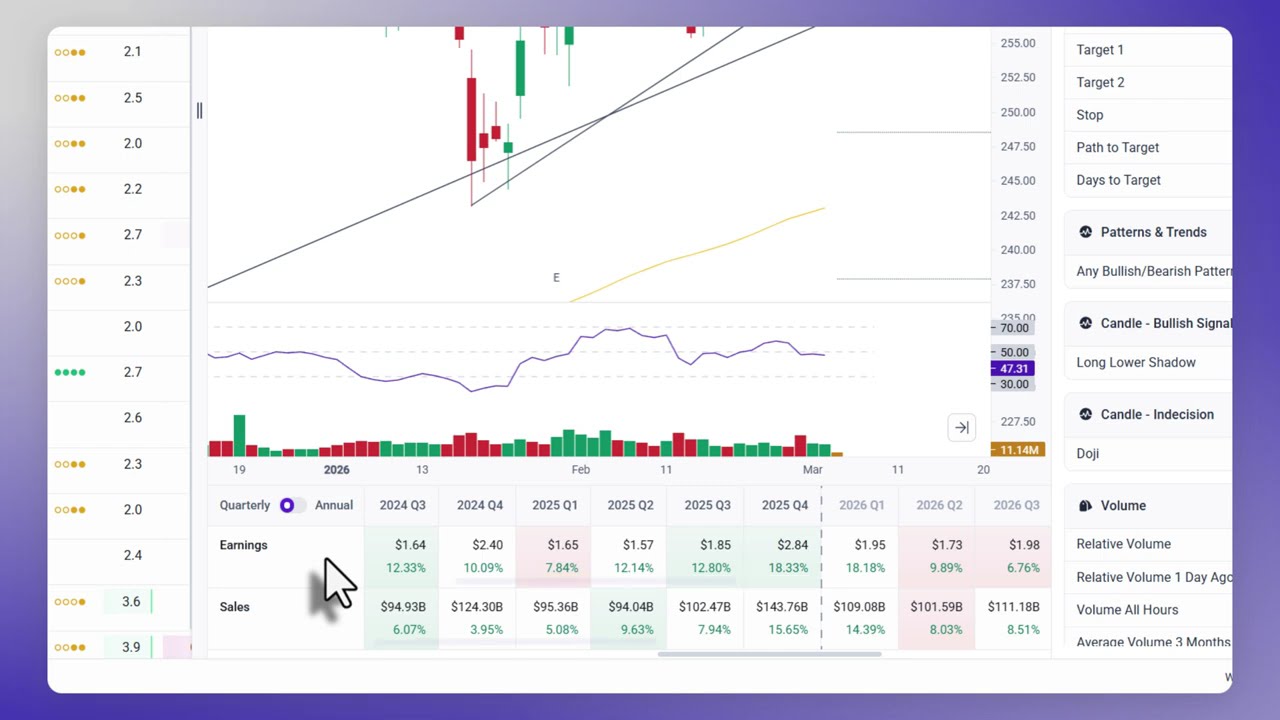Click the E earnings marker on chart
Image resolution: width=1280 pixels, height=720 pixels.
556,278
